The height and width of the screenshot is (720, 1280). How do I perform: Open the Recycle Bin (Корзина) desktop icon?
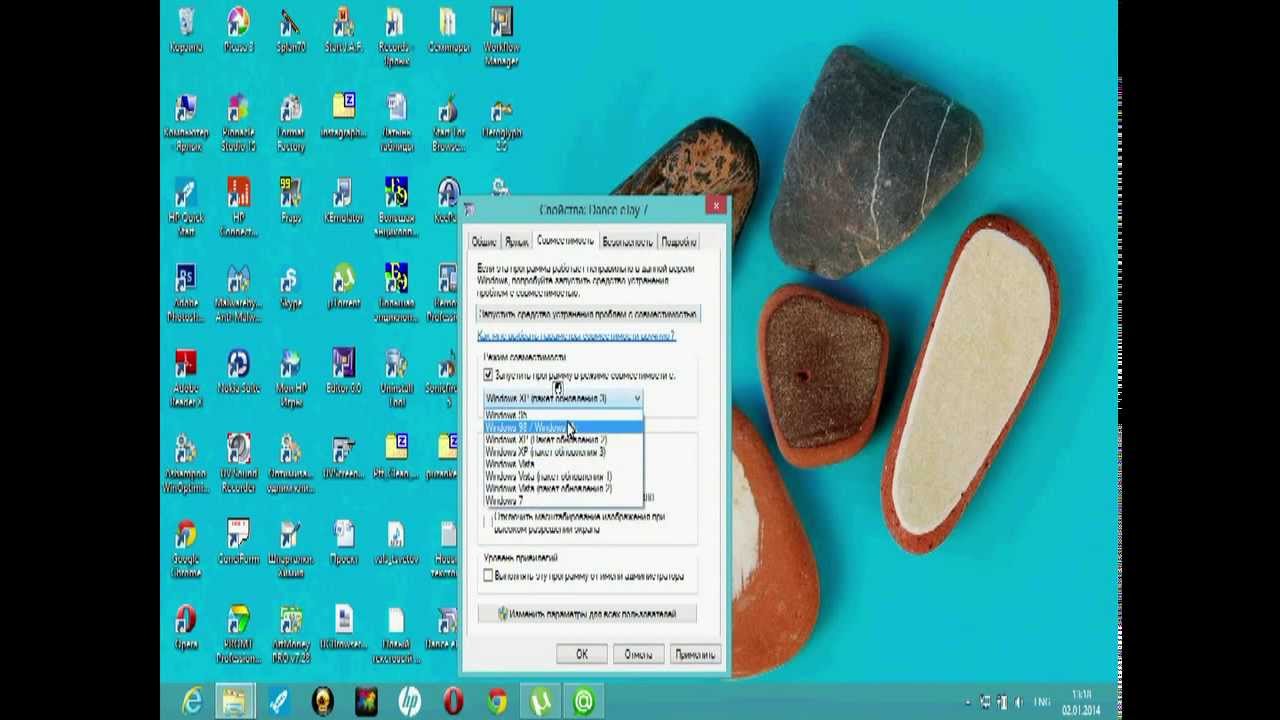(186, 30)
